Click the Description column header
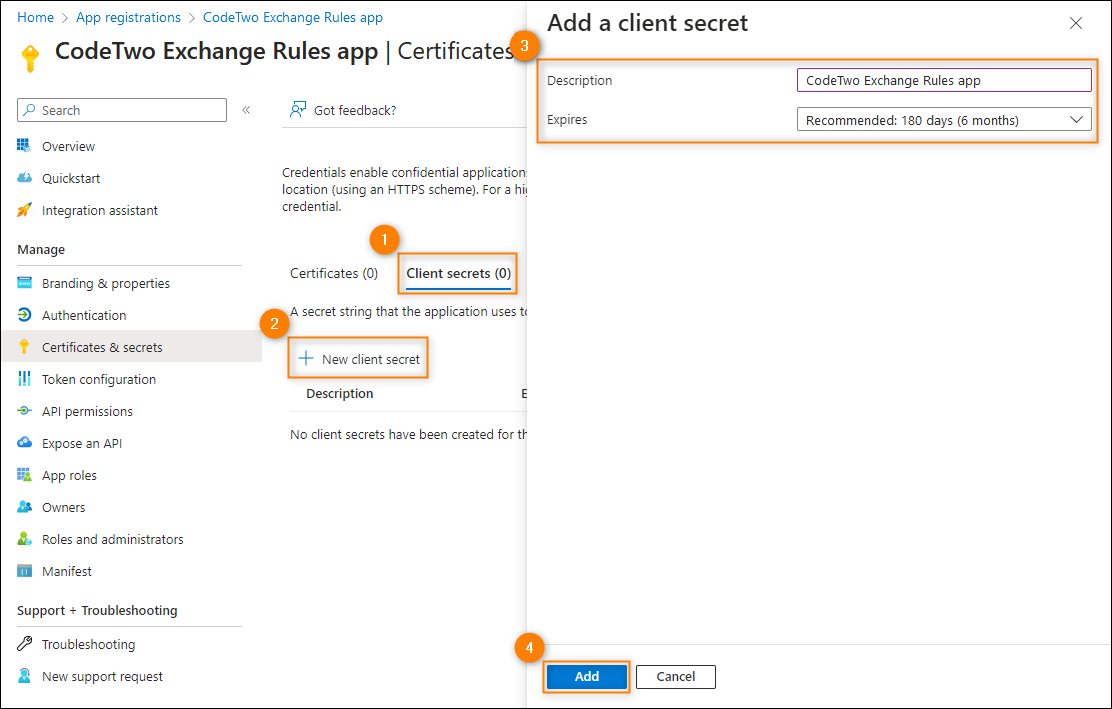The width and height of the screenshot is (1112, 709). [340, 393]
